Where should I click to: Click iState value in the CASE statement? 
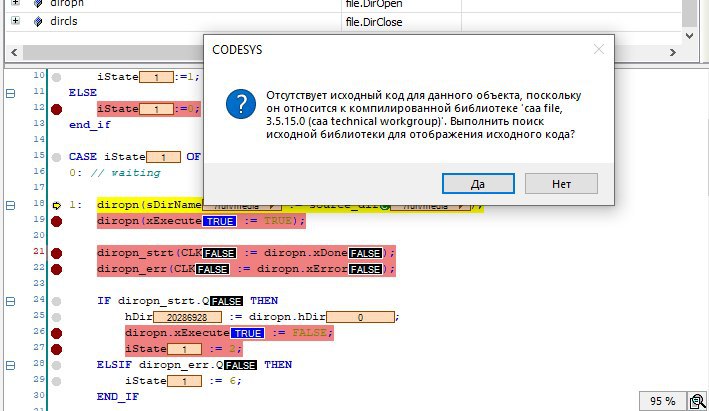tap(163, 157)
